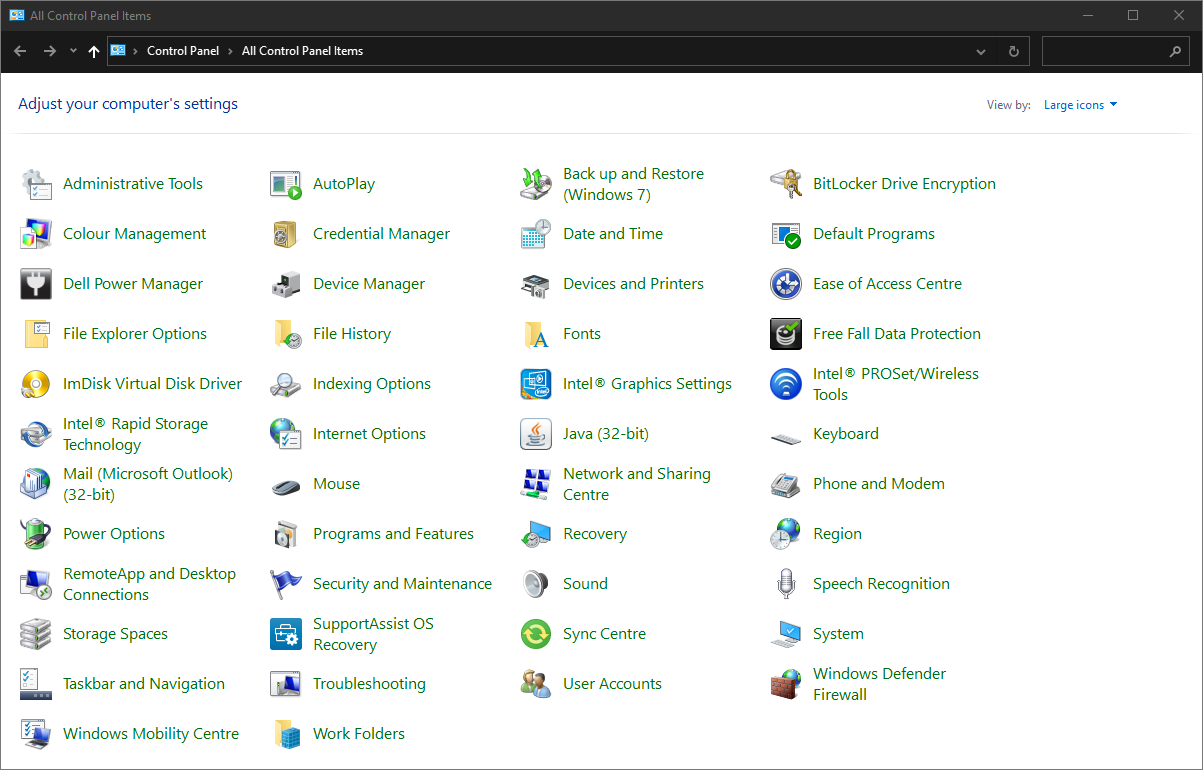The image size is (1203, 770).
Task: Open the Speech Recognition microphone icon
Action: tap(786, 584)
